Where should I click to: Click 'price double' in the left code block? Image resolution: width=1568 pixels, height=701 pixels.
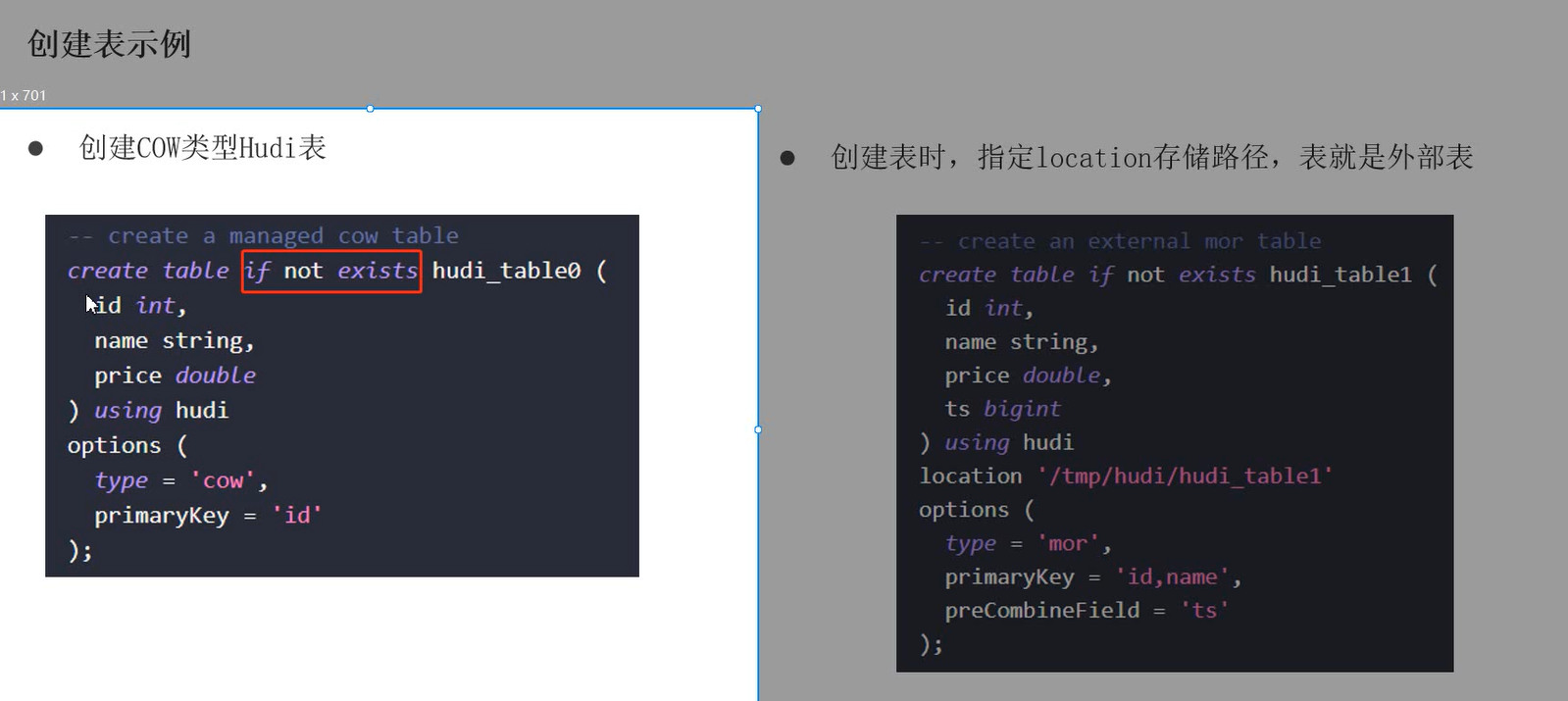(175, 376)
